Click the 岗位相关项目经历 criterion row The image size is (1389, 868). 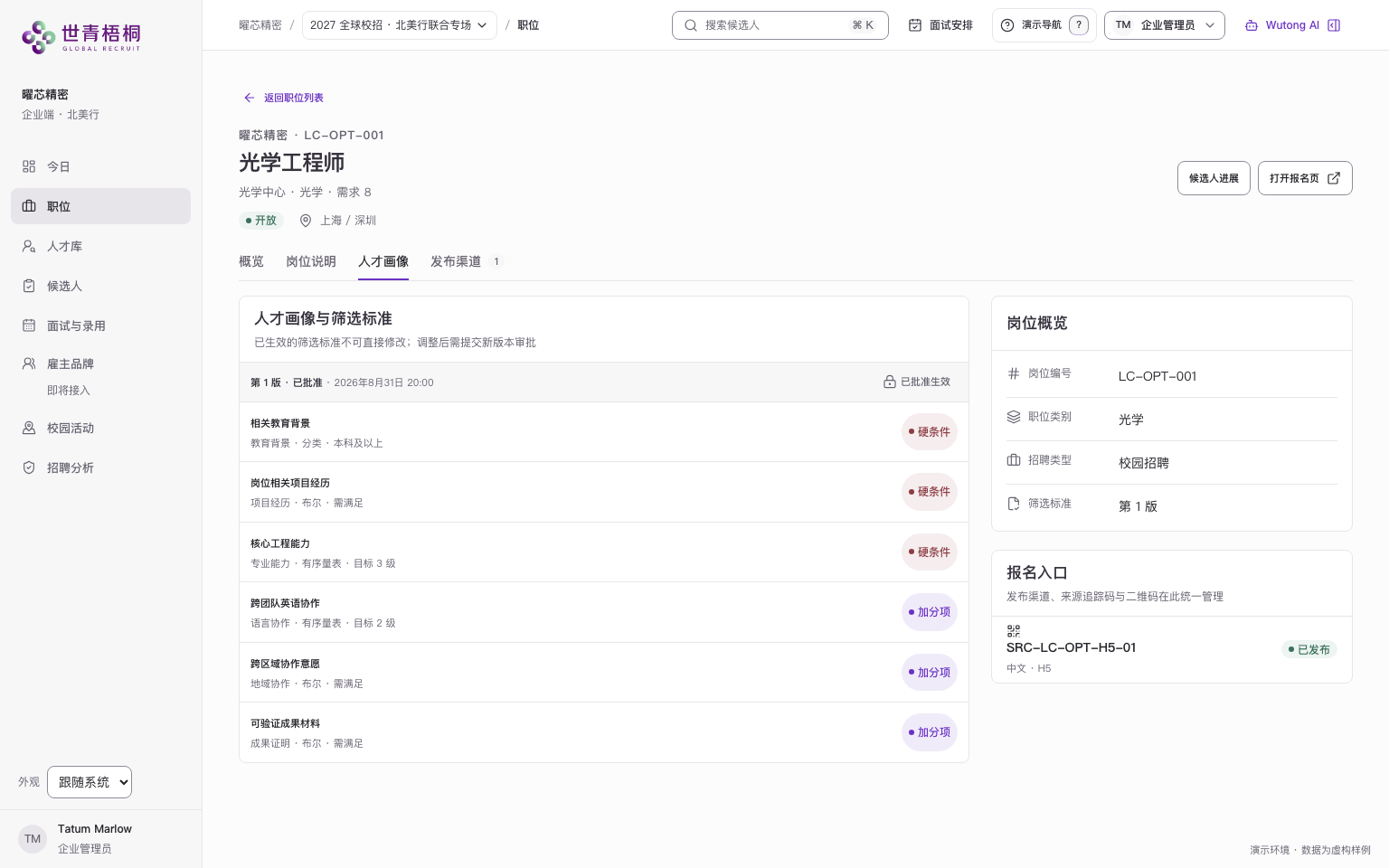604,492
